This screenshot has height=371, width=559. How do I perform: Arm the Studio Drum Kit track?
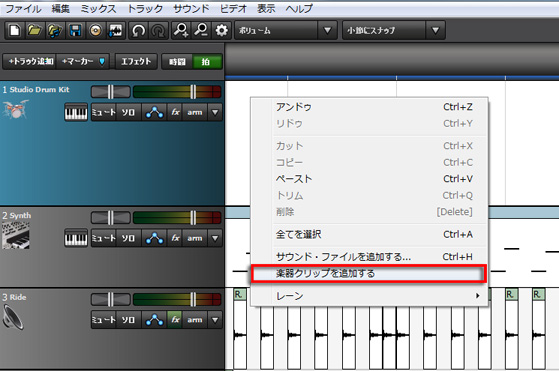point(195,113)
